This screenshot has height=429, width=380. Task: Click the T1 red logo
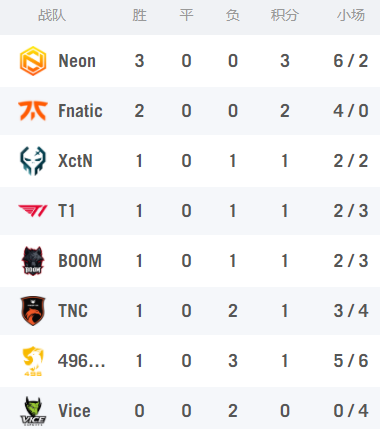33,211
